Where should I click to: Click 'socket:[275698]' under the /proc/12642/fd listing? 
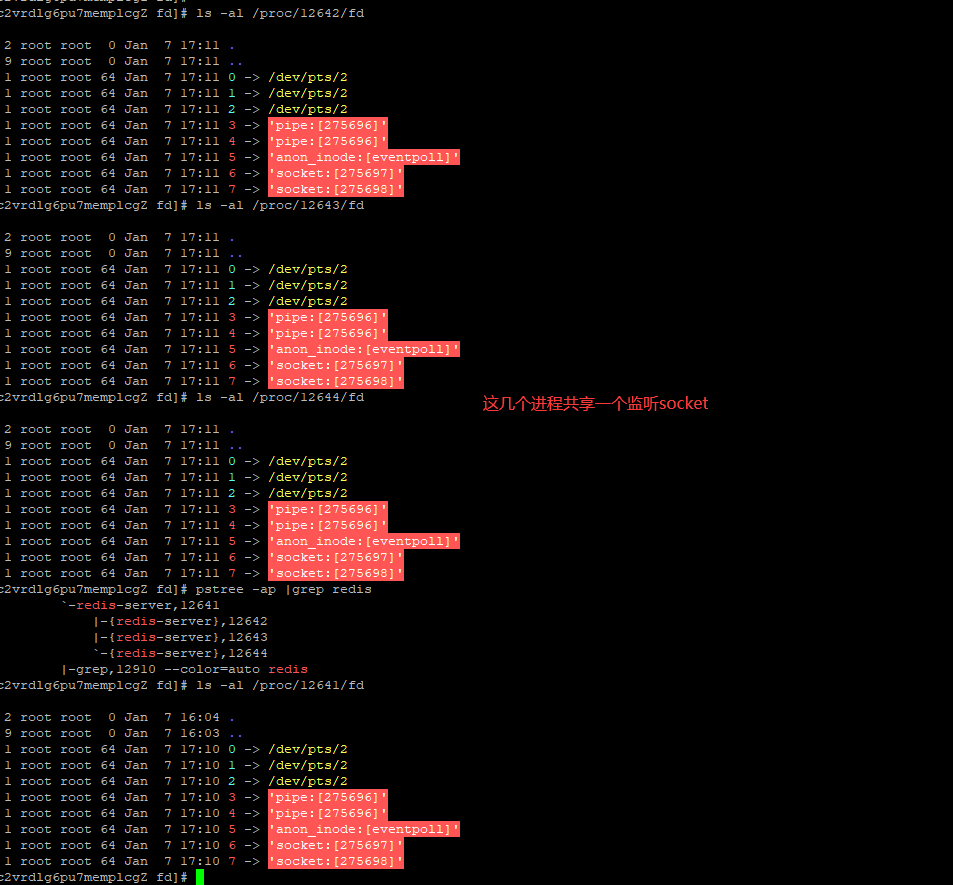click(335, 189)
